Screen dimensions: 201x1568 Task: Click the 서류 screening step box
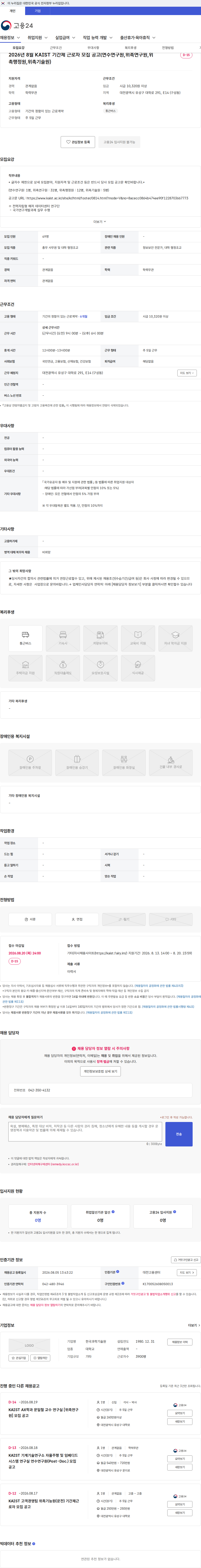click(30, 919)
